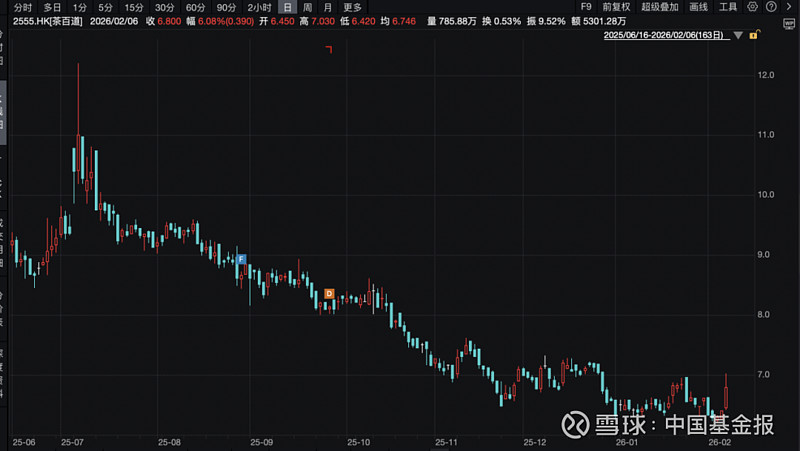Toggle the yellow lock icon for date range
Screen dimensions: 800x451
click(755, 35)
